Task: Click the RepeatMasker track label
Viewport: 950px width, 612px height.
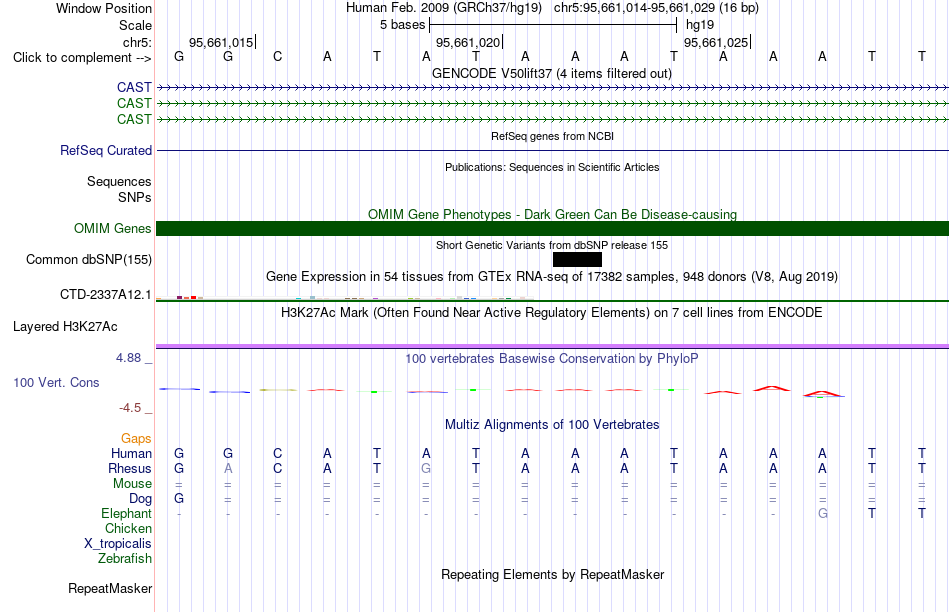Action: [x=110, y=588]
